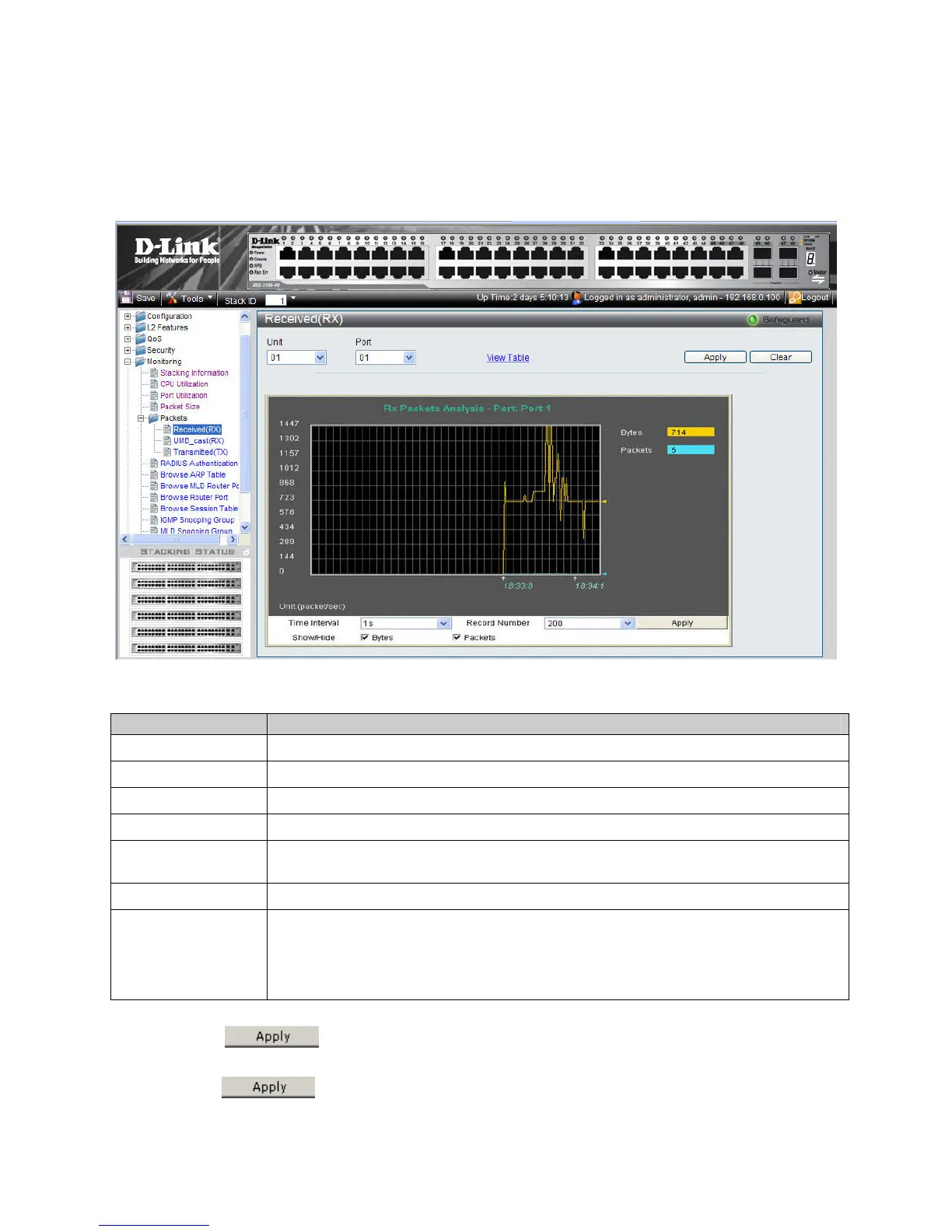Click Apply beside the Clear button
Image resolution: width=952 pixels, height=1232 pixels.
point(715,357)
